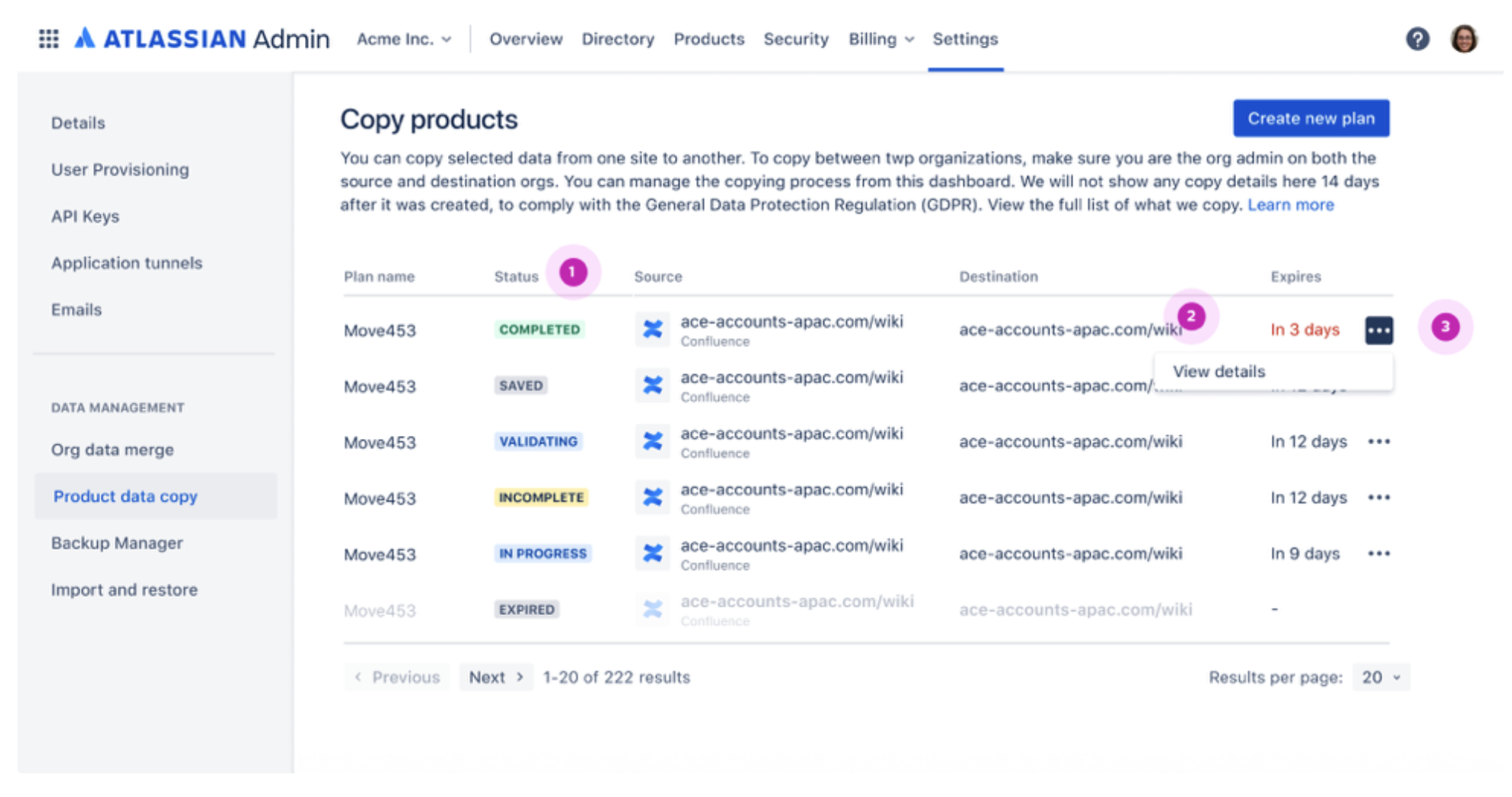The image size is (1512, 797).
Task: Click the Status column header
Action: pyautogui.click(x=516, y=277)
